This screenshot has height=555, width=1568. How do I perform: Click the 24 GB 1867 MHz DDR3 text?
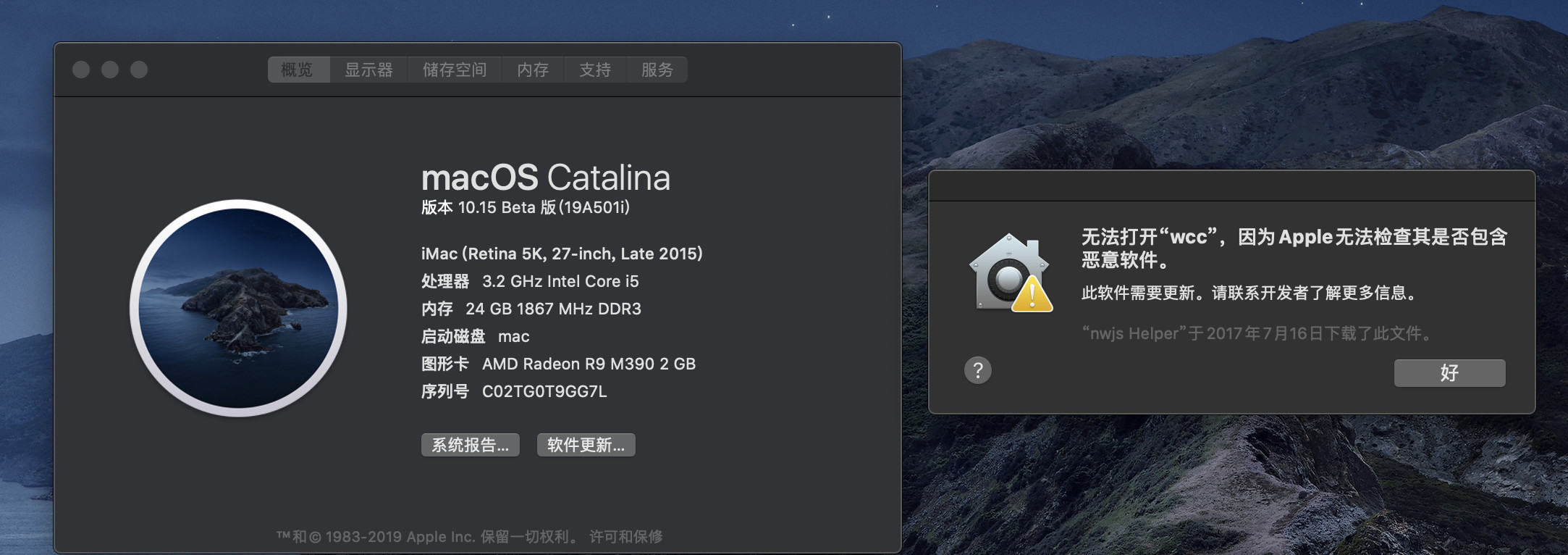553,309
